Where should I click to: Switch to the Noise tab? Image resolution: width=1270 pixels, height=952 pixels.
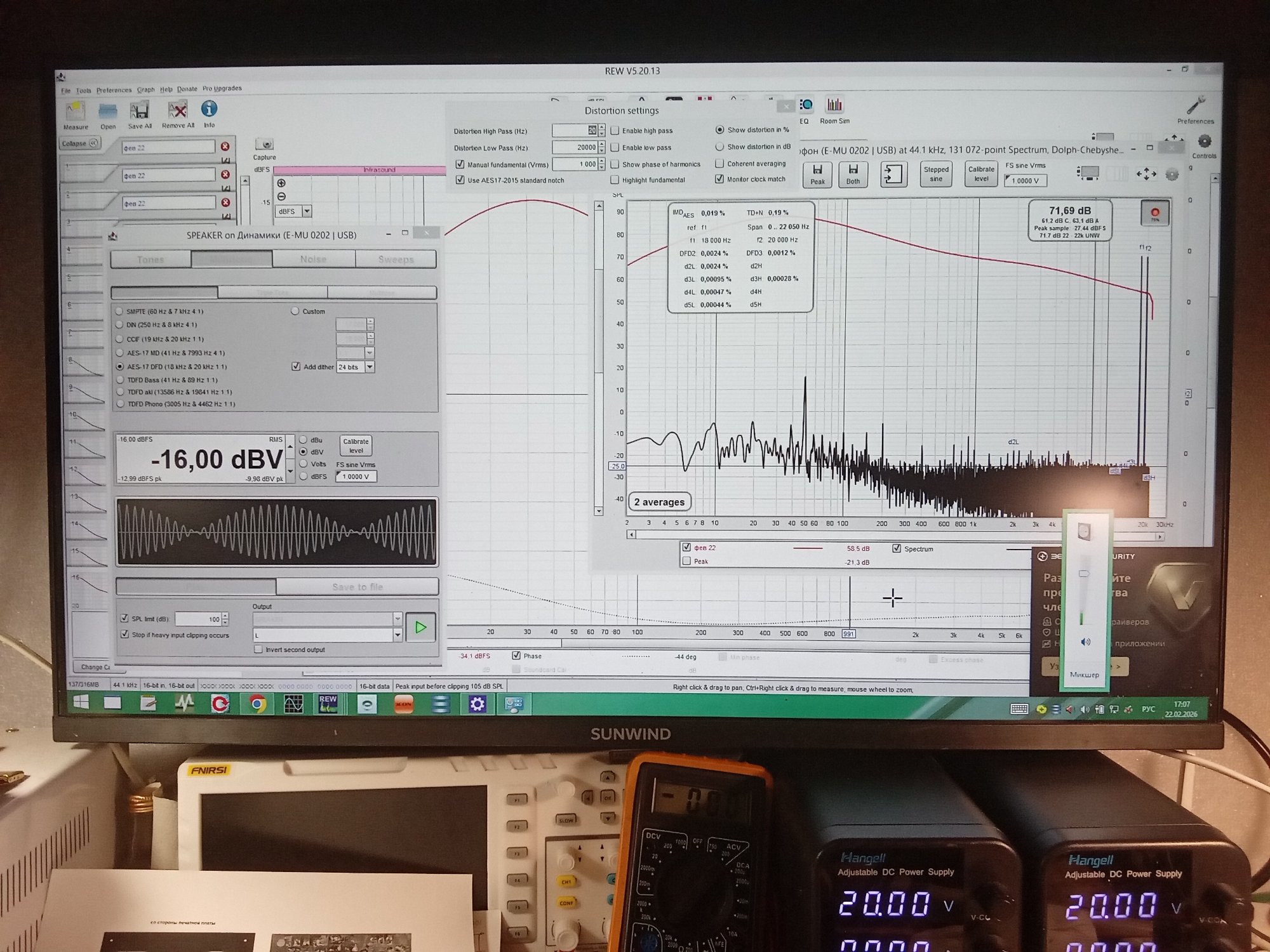coord(313,259)
